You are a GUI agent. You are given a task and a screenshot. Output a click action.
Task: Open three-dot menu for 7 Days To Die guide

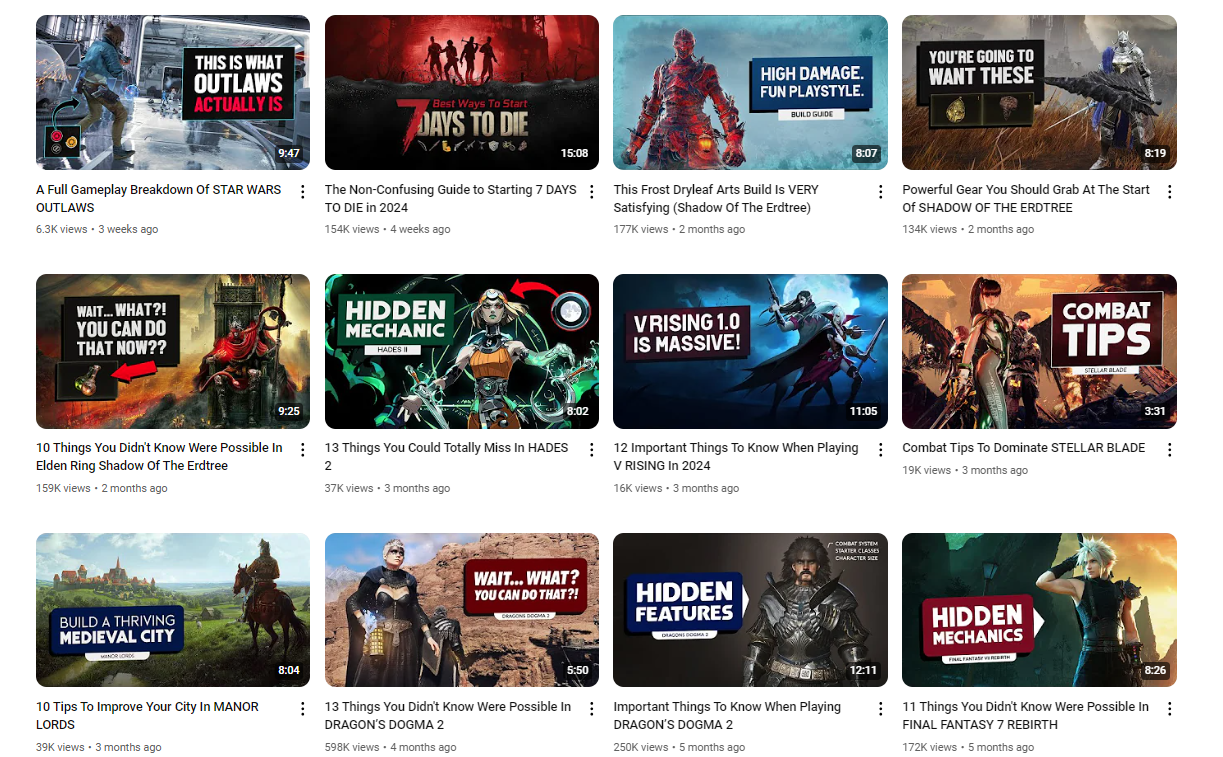[592, 192]
